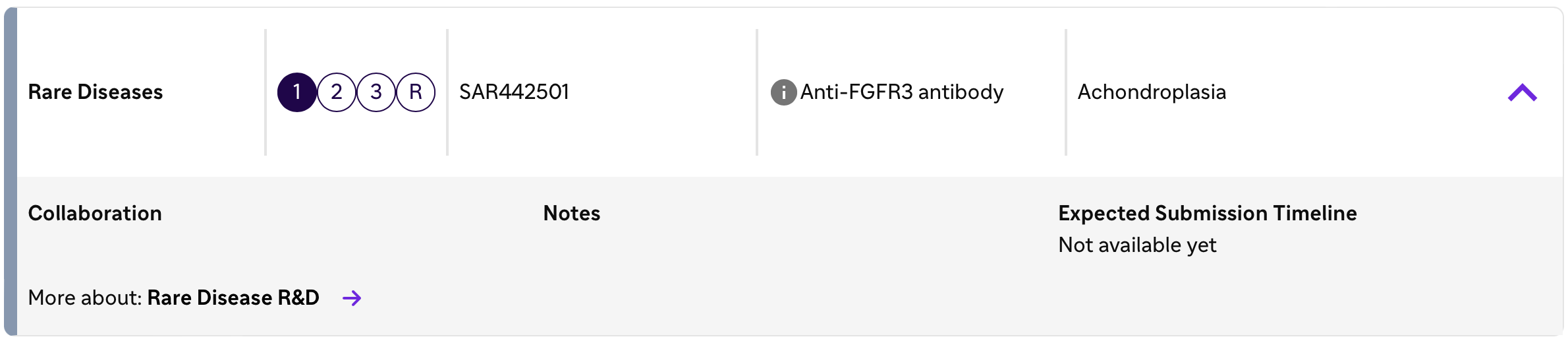1568x343 pixels.
Task: Click info icon beside Anti-FGFR3 antibody
Action: tap(783, 92)
